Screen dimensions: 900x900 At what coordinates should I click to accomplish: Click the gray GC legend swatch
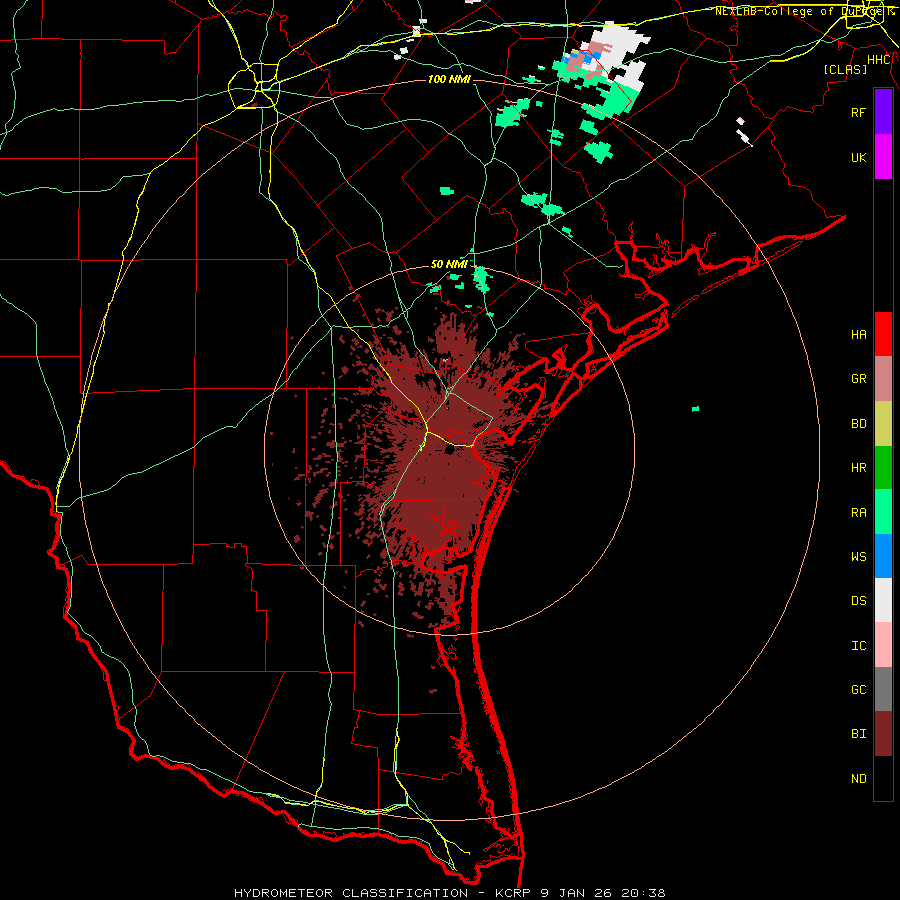coord(883,689)
